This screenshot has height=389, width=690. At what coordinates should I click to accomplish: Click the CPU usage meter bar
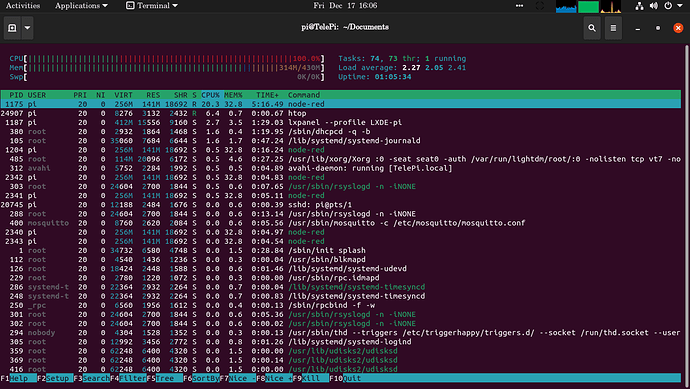coord(167,59)
